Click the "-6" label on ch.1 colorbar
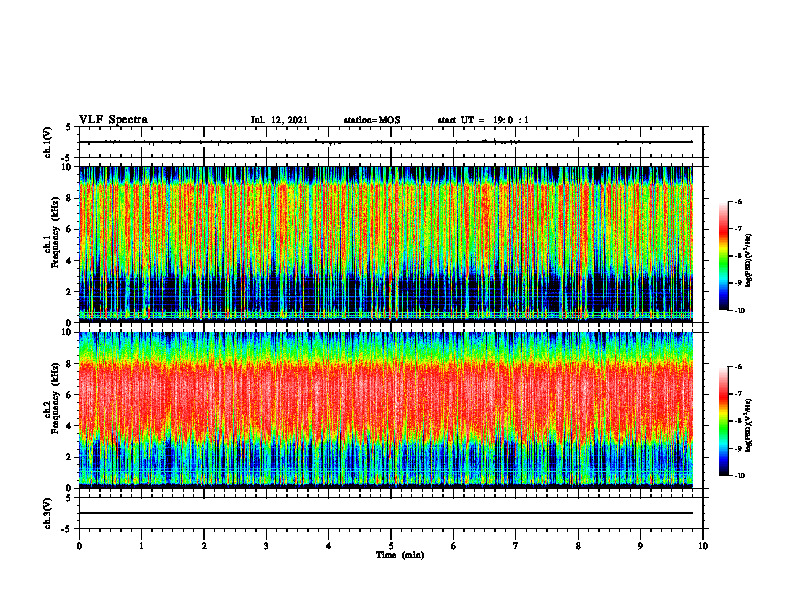Screen dimensions: 792x612 738,202
